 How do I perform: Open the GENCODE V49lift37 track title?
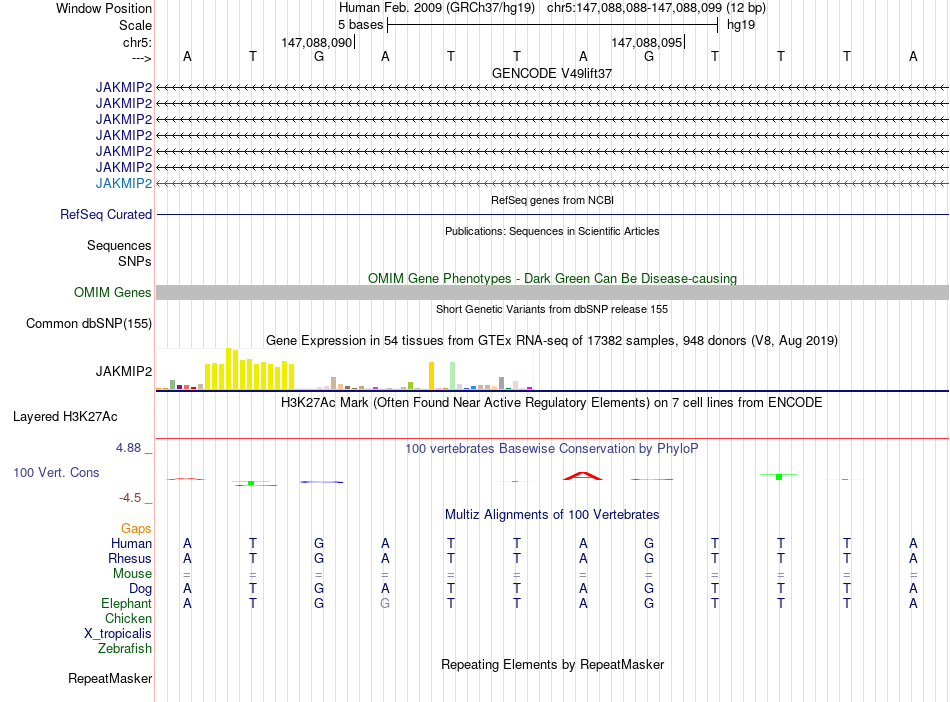tap(552, 73)
